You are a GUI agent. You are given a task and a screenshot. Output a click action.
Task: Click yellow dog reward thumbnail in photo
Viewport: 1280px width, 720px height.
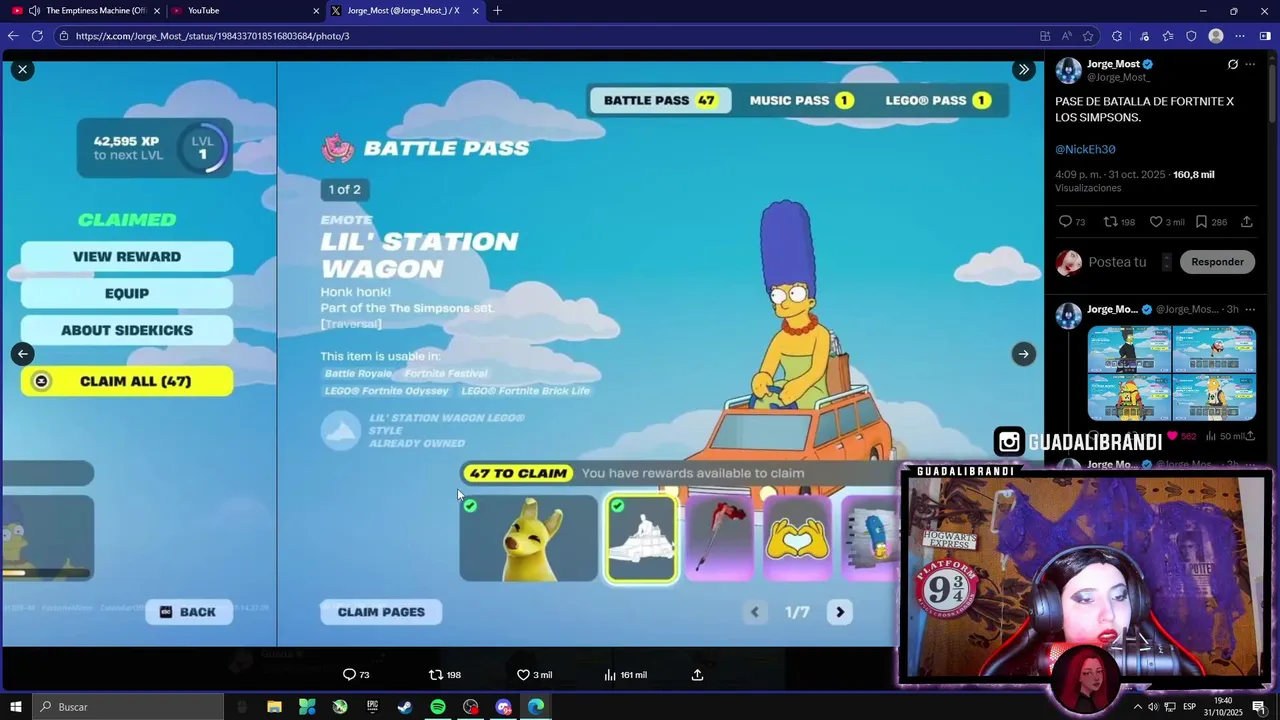coord(528,538)
